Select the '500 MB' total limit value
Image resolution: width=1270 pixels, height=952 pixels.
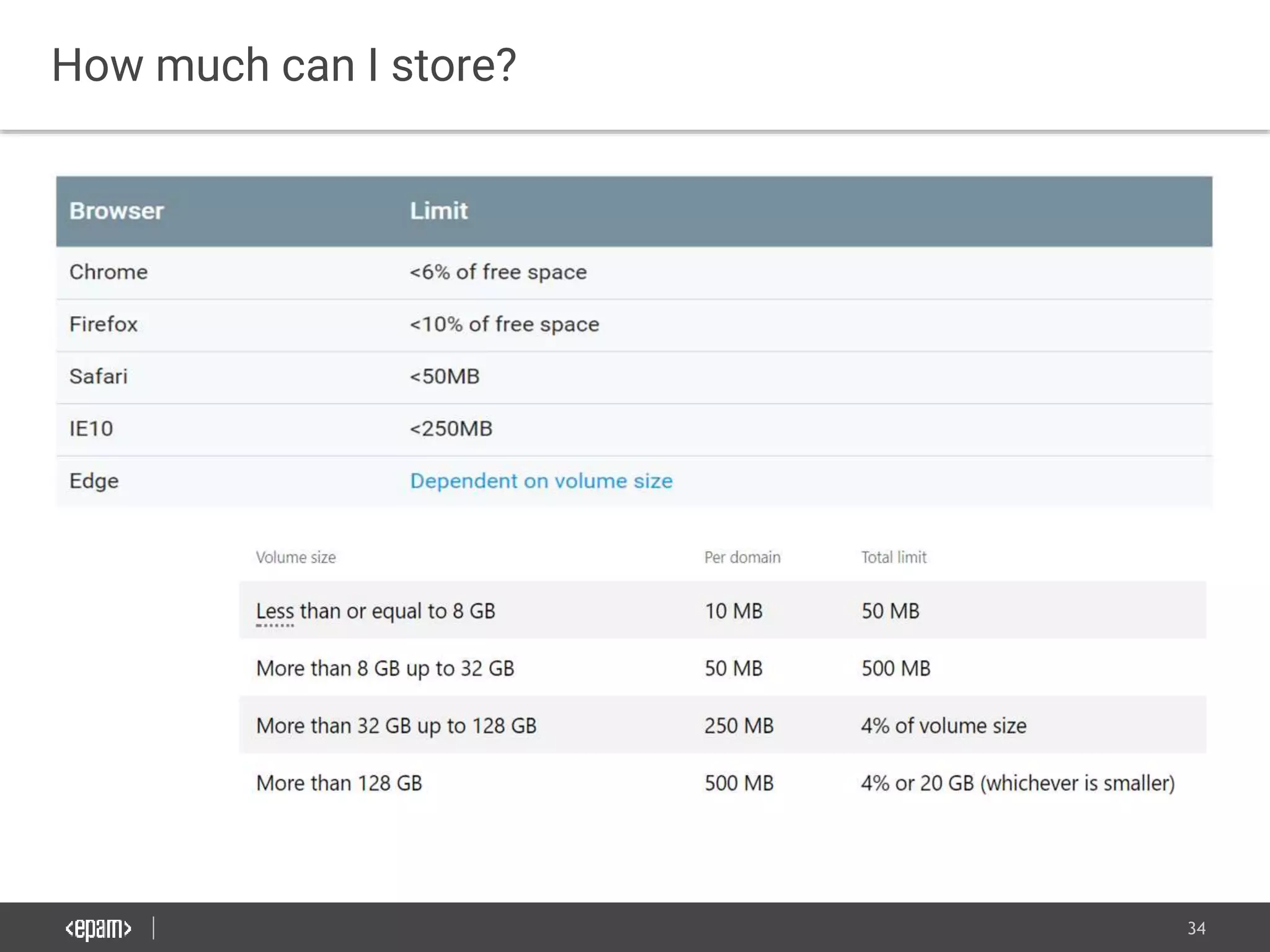click(896, 669)
